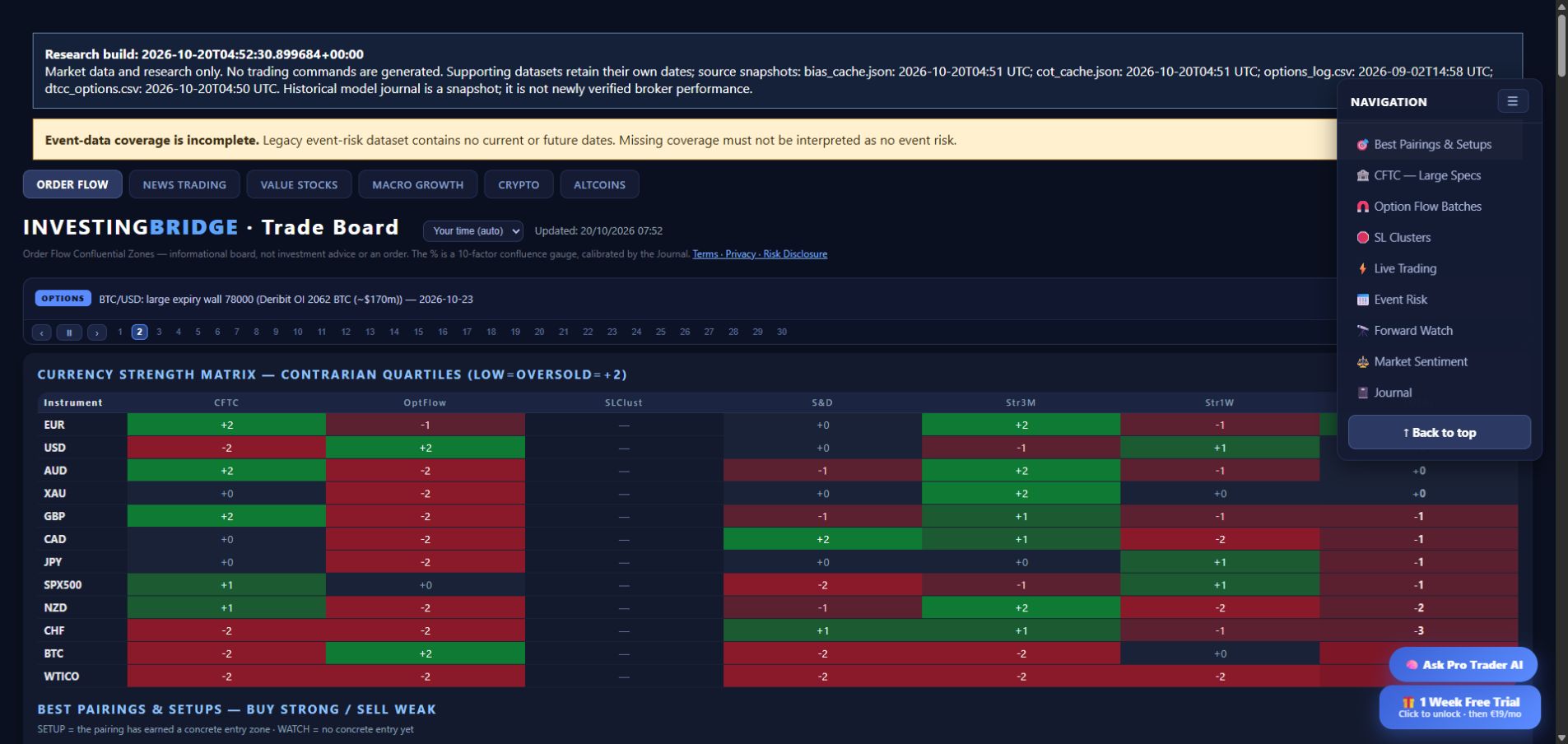Open the MACRO GROWTH tab
This screenshot has width=1568, height=744.
pos(417,184)
